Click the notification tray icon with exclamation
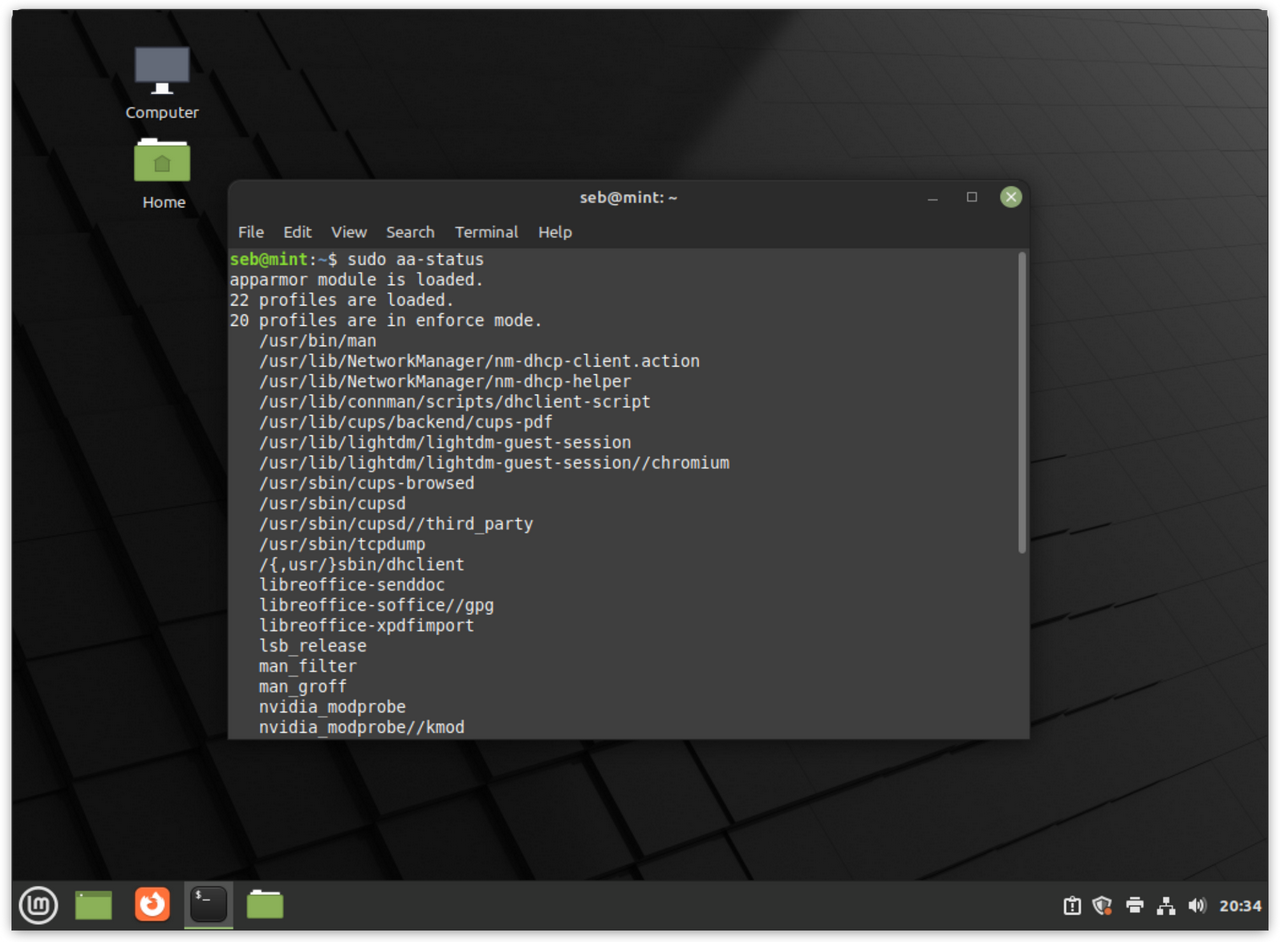 point(1072,906)
